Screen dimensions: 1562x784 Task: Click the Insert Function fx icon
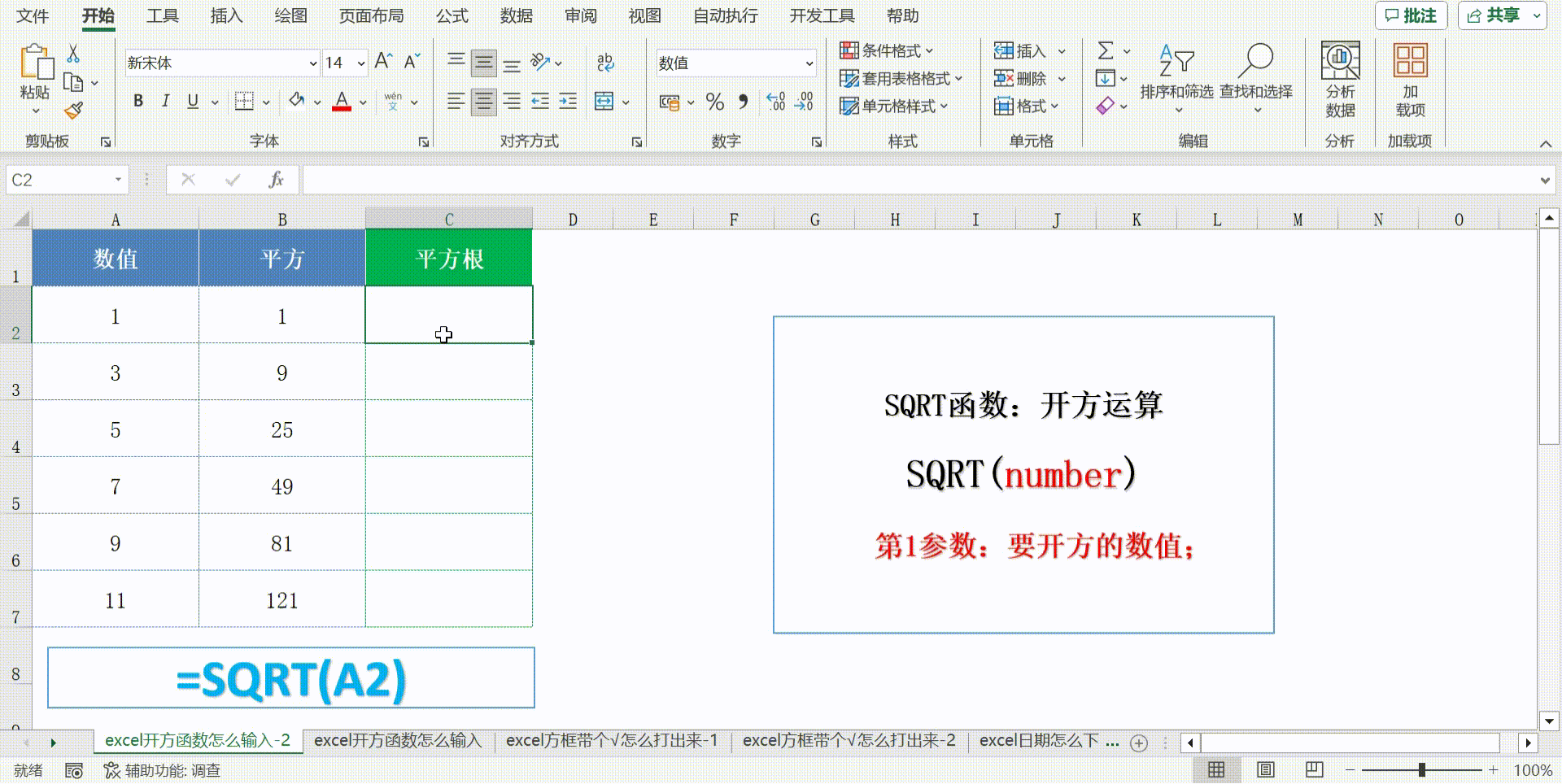[276, 180]
